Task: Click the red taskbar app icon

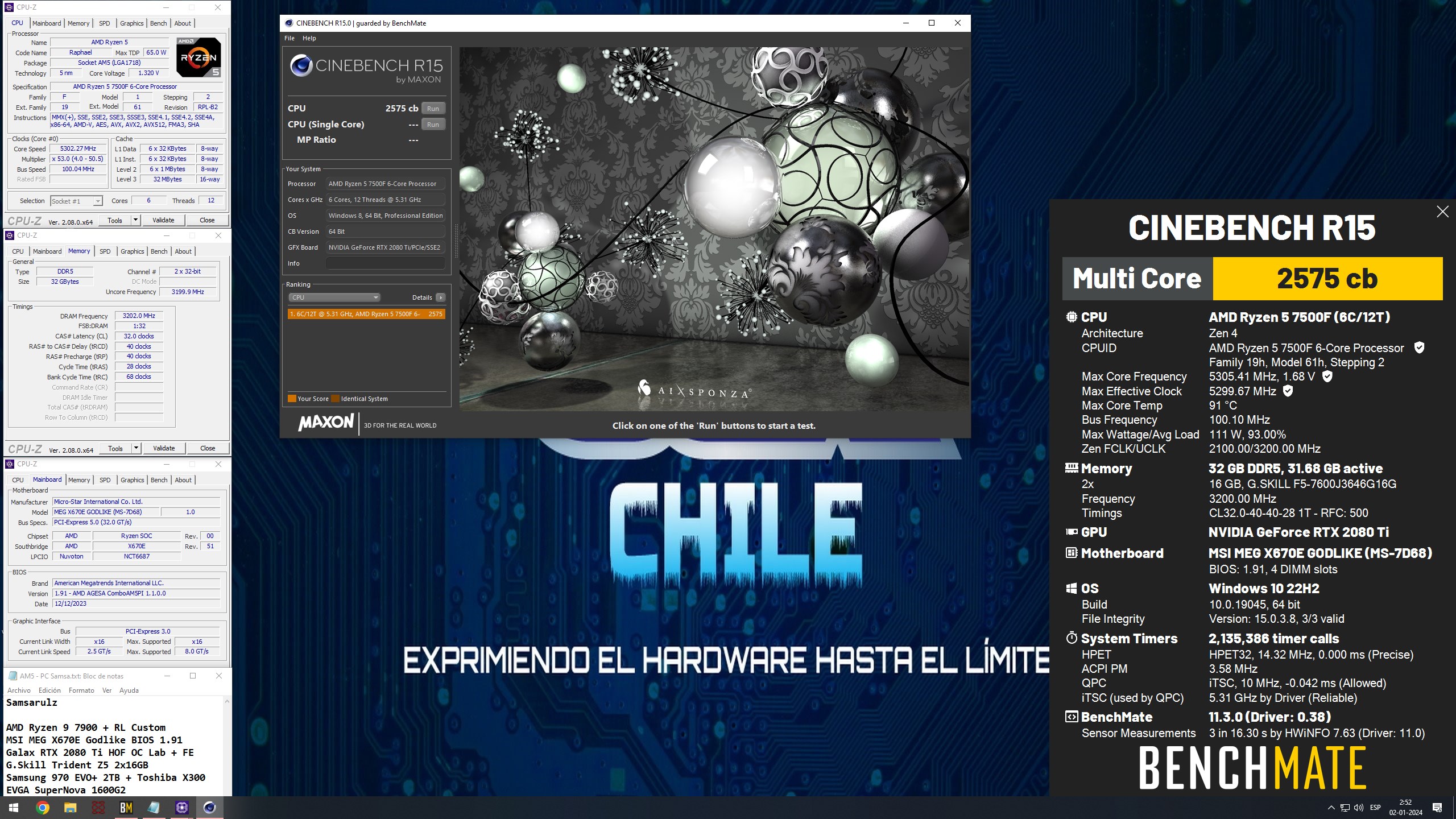Action: (x=98, y=807)
